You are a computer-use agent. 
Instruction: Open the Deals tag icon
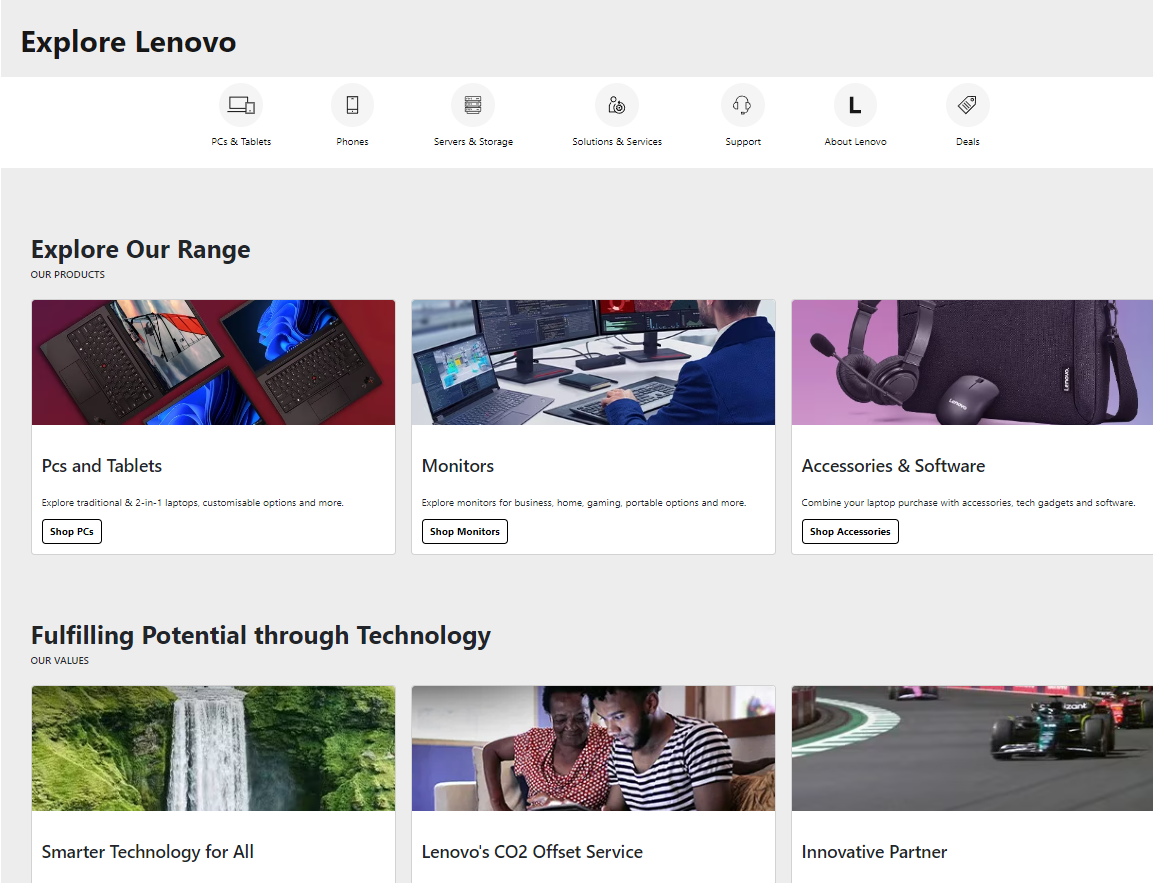(968, 105)
